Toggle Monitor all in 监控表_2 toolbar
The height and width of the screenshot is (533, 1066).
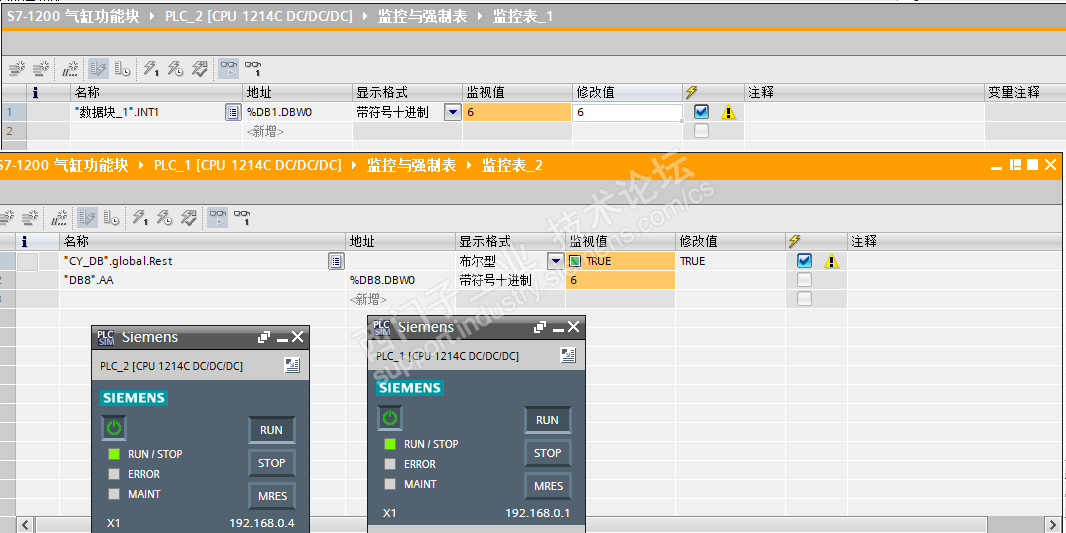[x=218, y=218]
